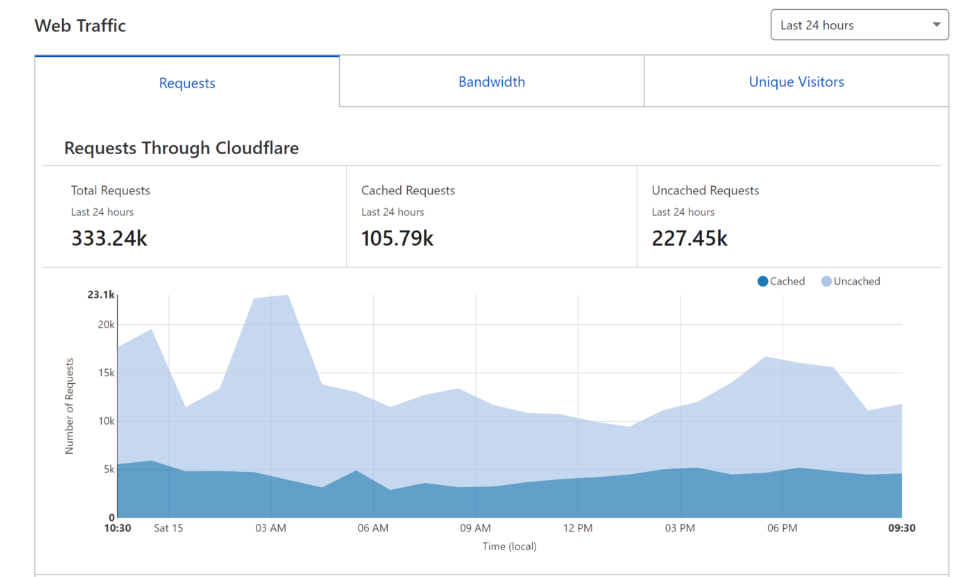
Task: Click the light blue Uncached legend dot
Action: 826,282
